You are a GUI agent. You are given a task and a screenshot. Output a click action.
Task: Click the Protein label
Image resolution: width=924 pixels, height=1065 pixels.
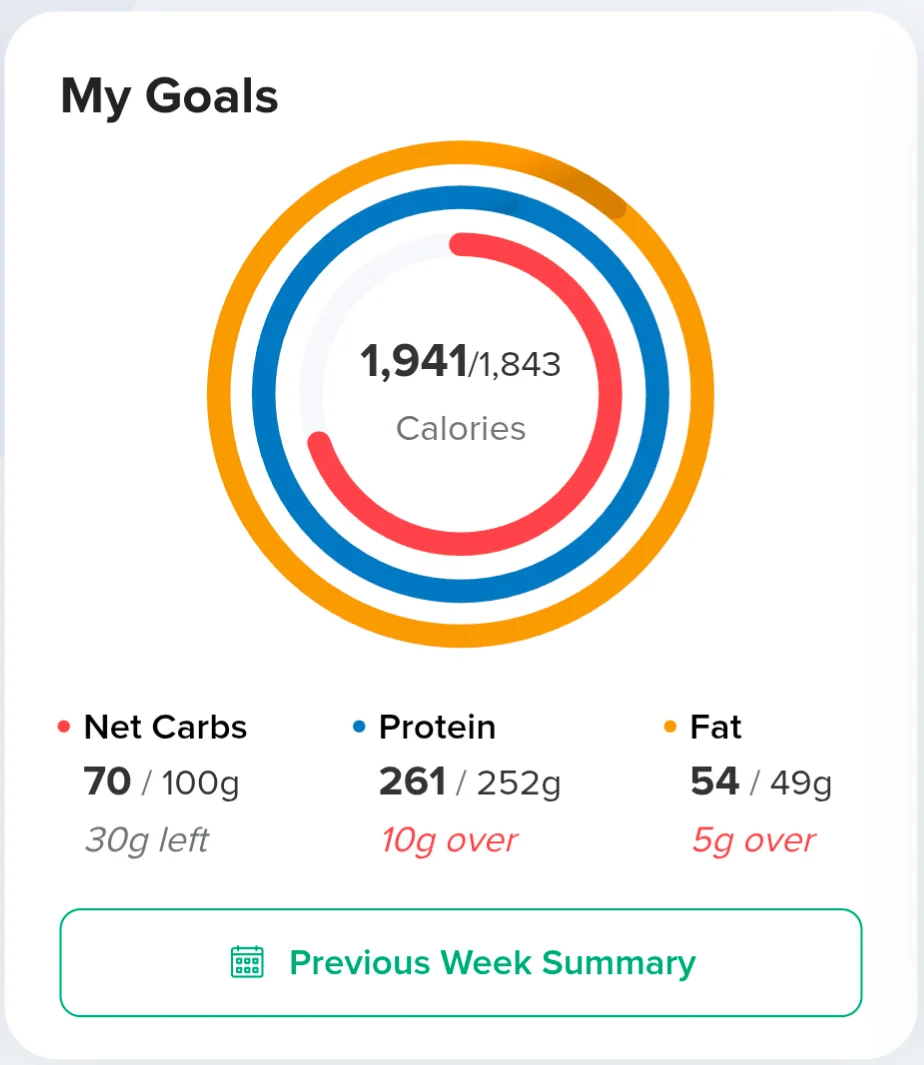pos(437,727)
